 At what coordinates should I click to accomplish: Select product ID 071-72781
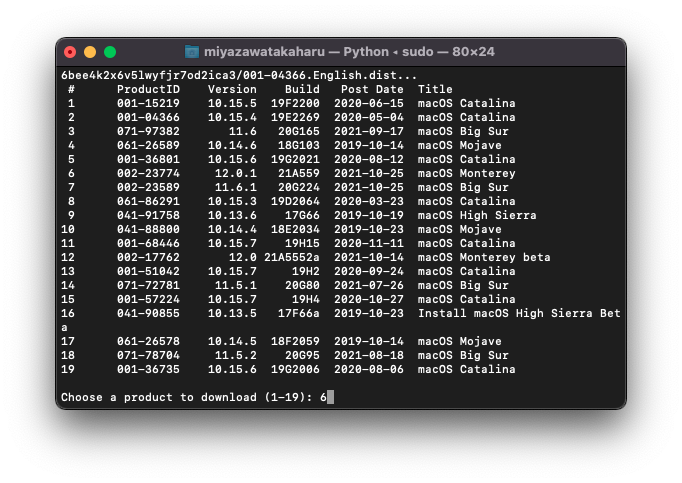tap(148, 285)
